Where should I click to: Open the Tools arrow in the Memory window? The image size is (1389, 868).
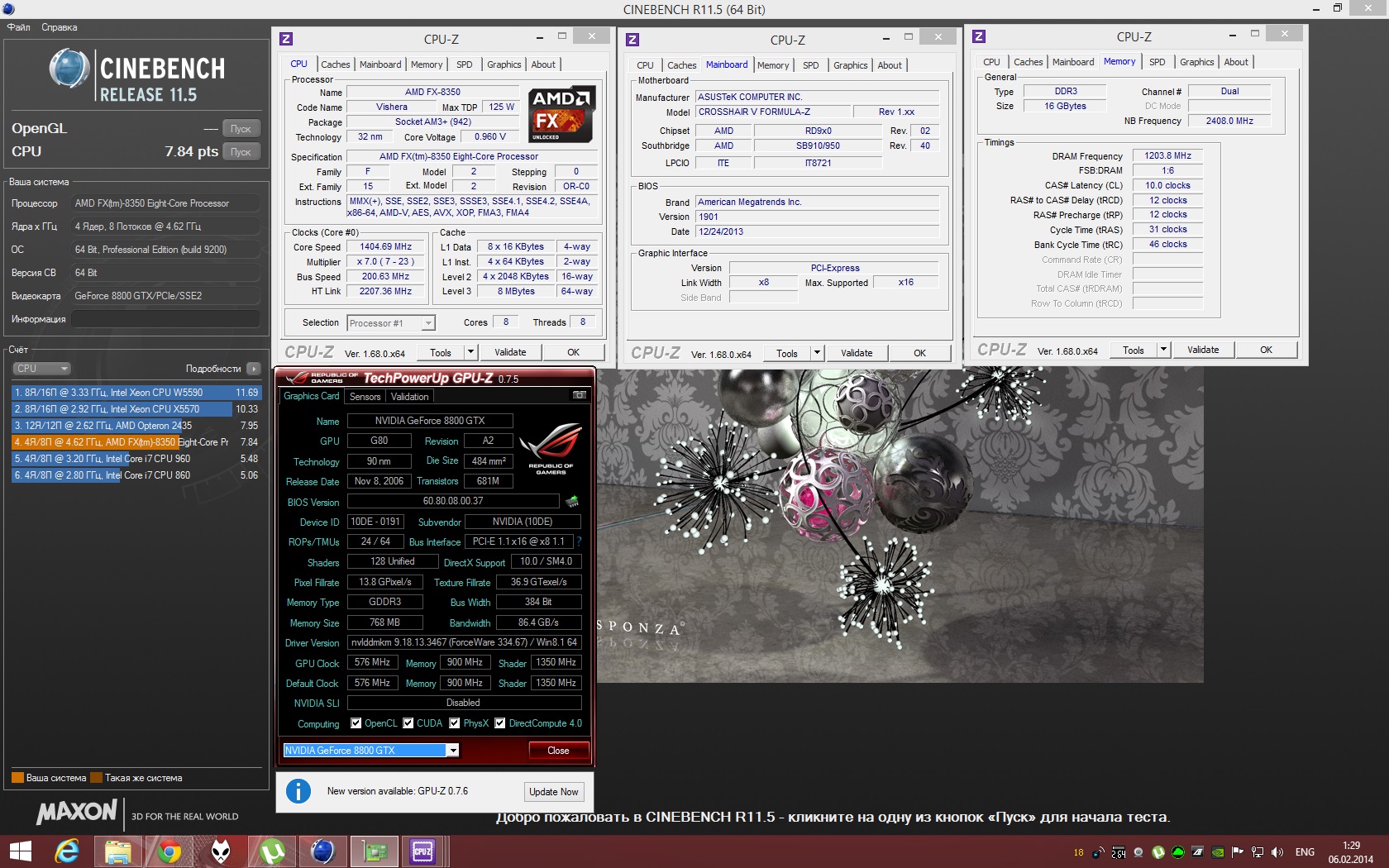[x=1164, y=350]
